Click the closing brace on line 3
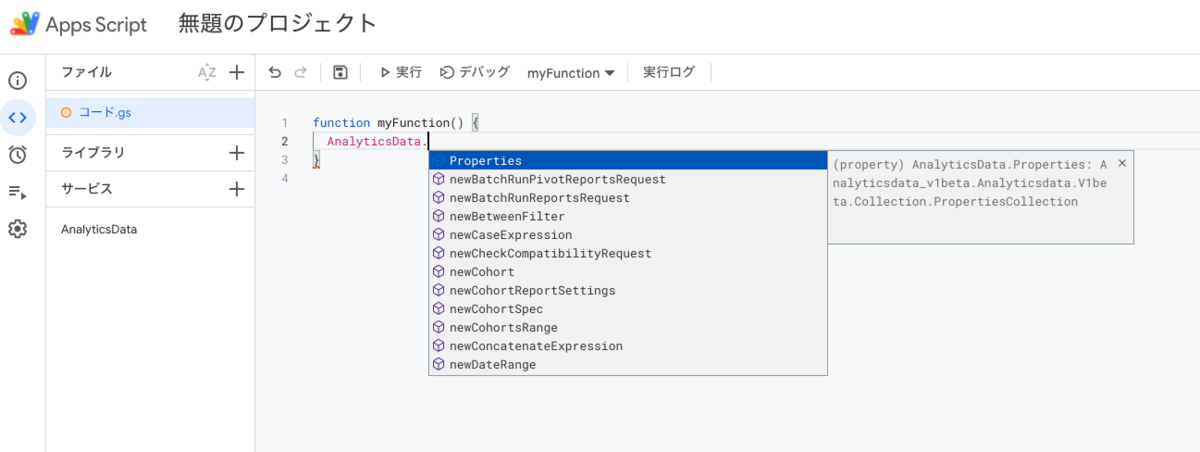 coord(316,160)
